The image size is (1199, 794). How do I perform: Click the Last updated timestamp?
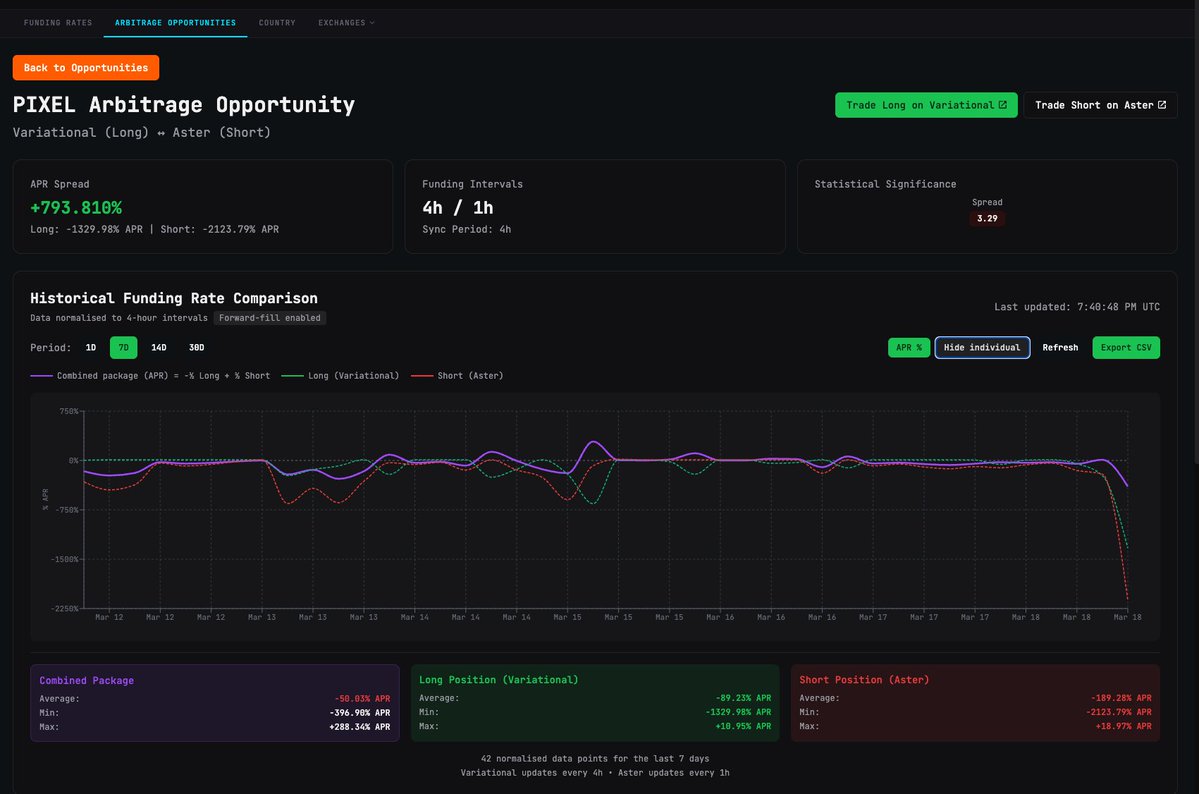(1077, 307)
